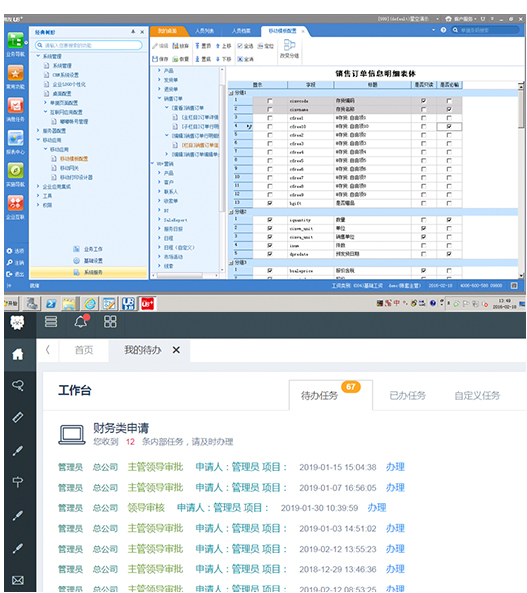Switch to the 首页 tab in lower app
This screenshot has width=527, height=593.
(84, 350)
